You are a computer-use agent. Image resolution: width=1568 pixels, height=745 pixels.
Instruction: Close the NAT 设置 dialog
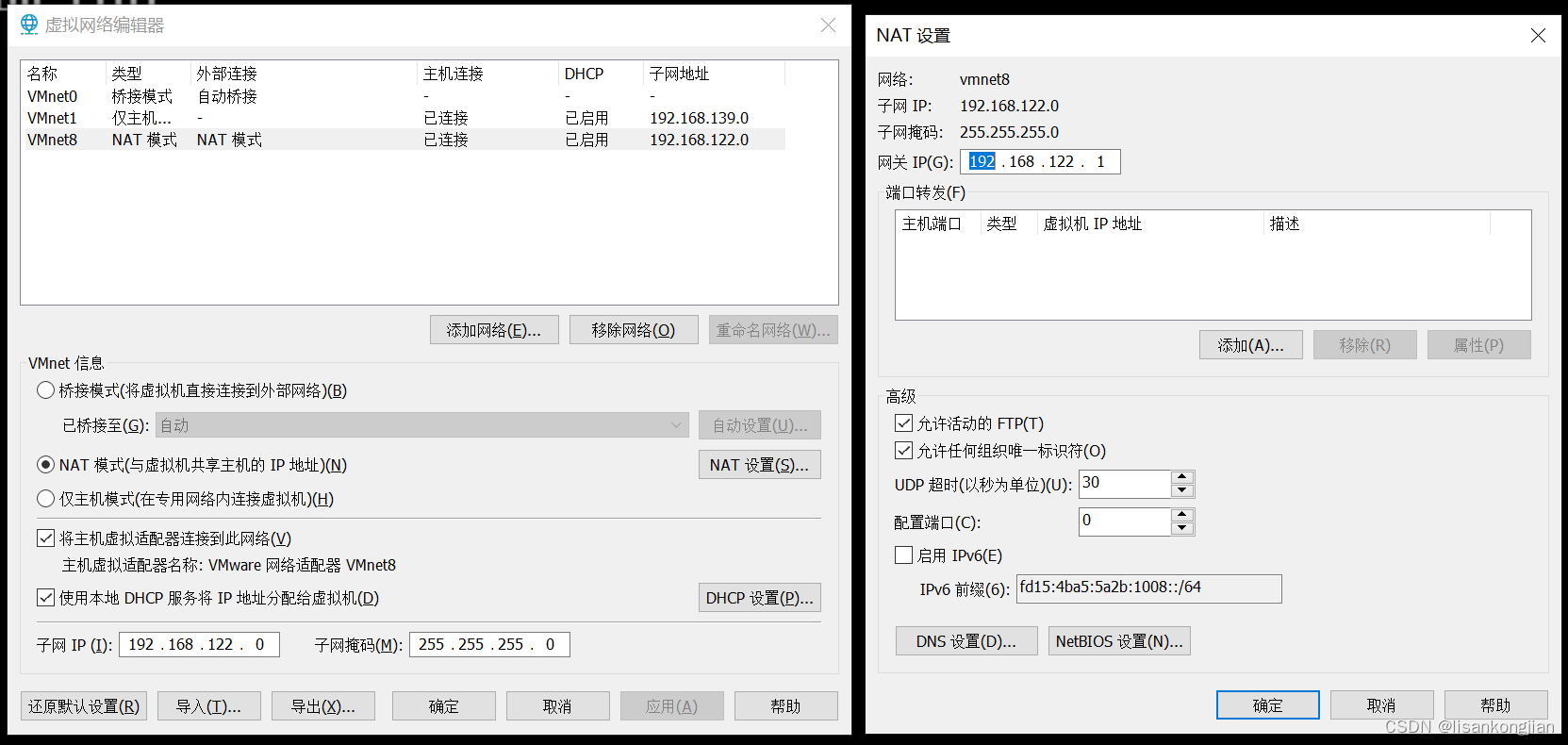[x=1538, y=36]
